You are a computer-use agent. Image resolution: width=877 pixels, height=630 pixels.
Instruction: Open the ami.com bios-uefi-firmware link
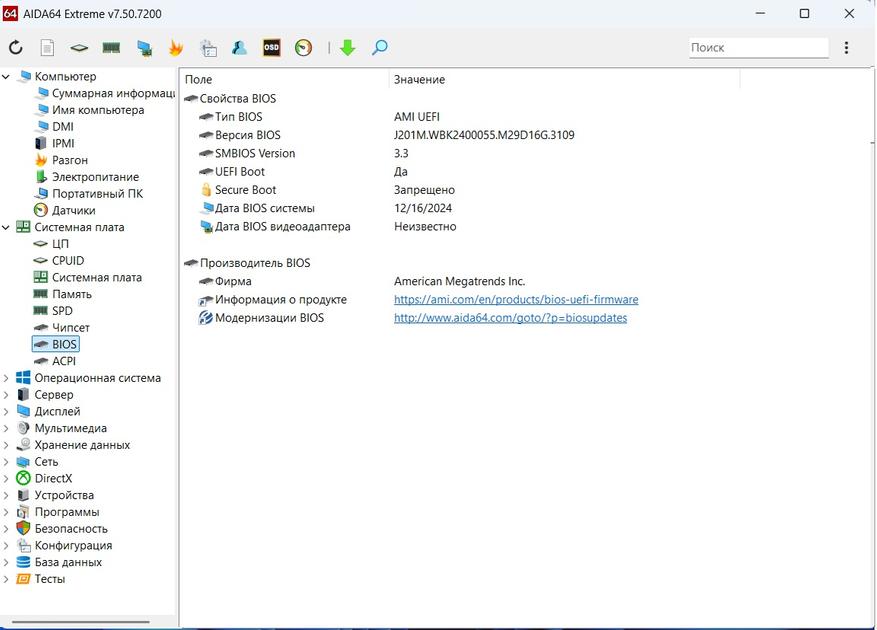(515, 300)
